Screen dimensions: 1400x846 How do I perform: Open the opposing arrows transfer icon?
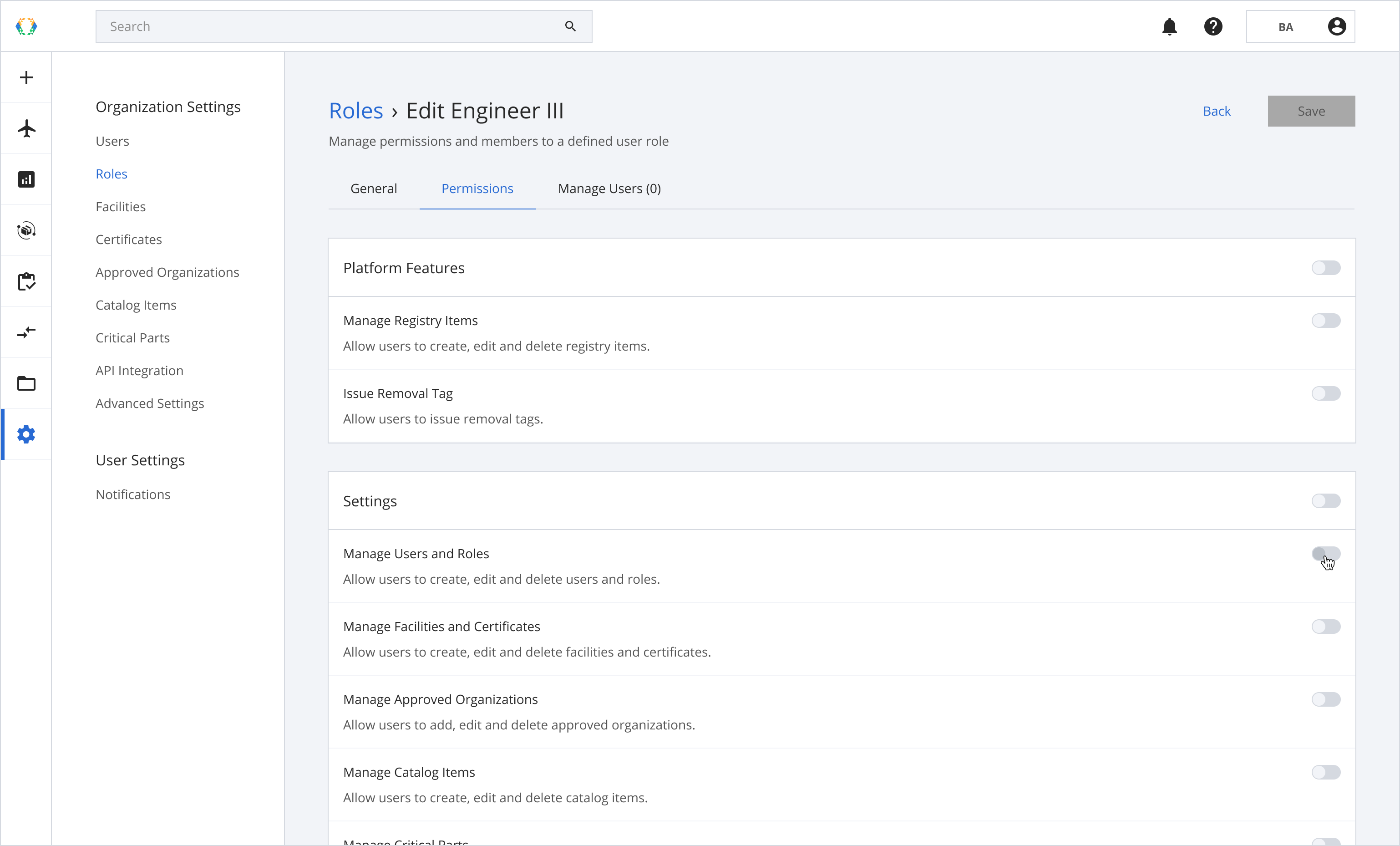click(x=26, y=332)
